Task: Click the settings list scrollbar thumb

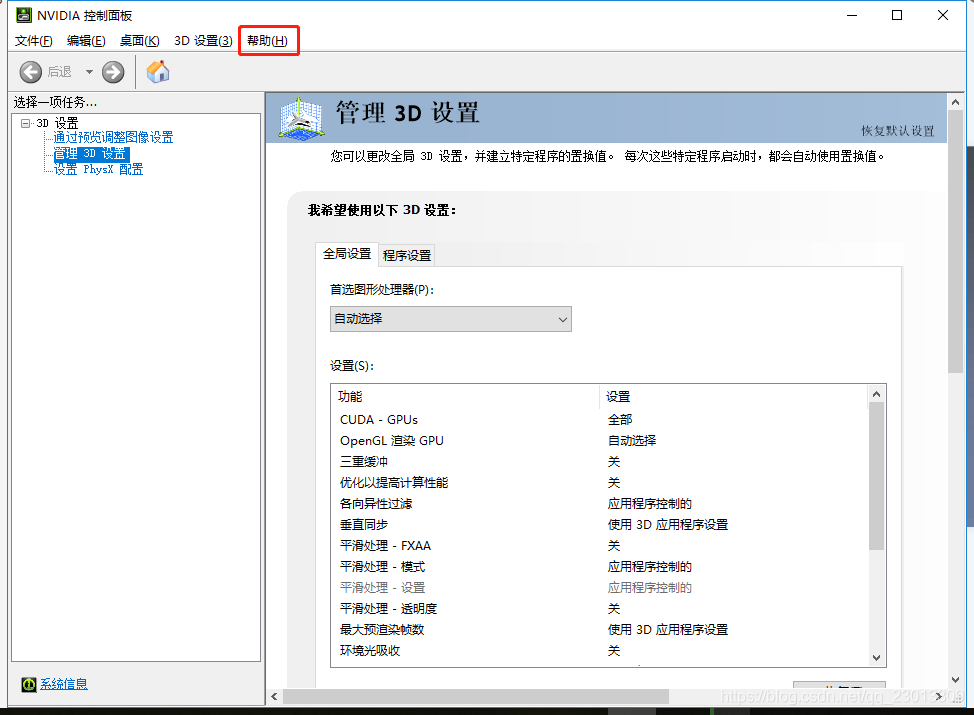Action: (876, 476)
